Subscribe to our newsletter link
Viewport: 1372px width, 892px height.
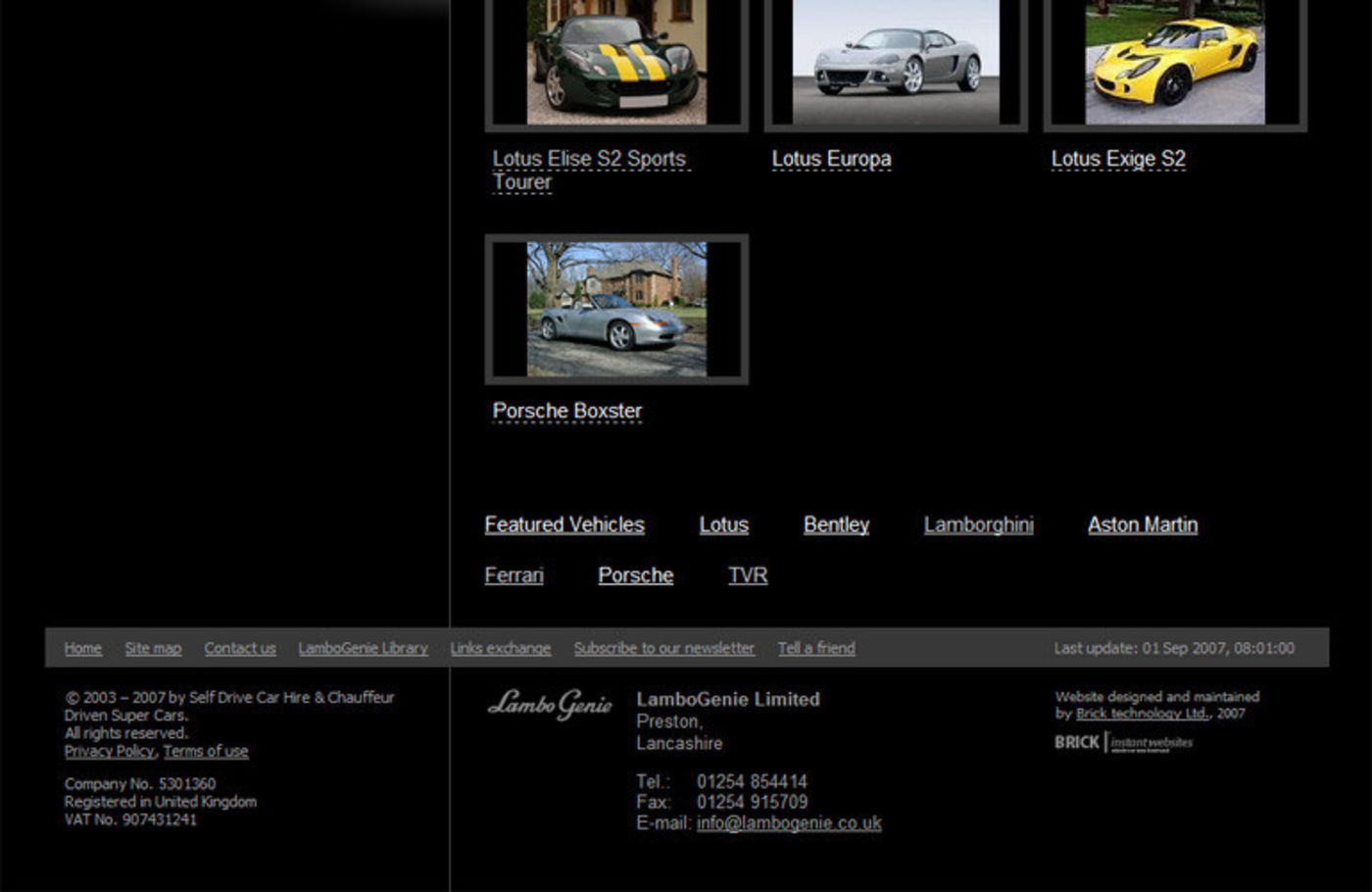[x=663, y=648]
